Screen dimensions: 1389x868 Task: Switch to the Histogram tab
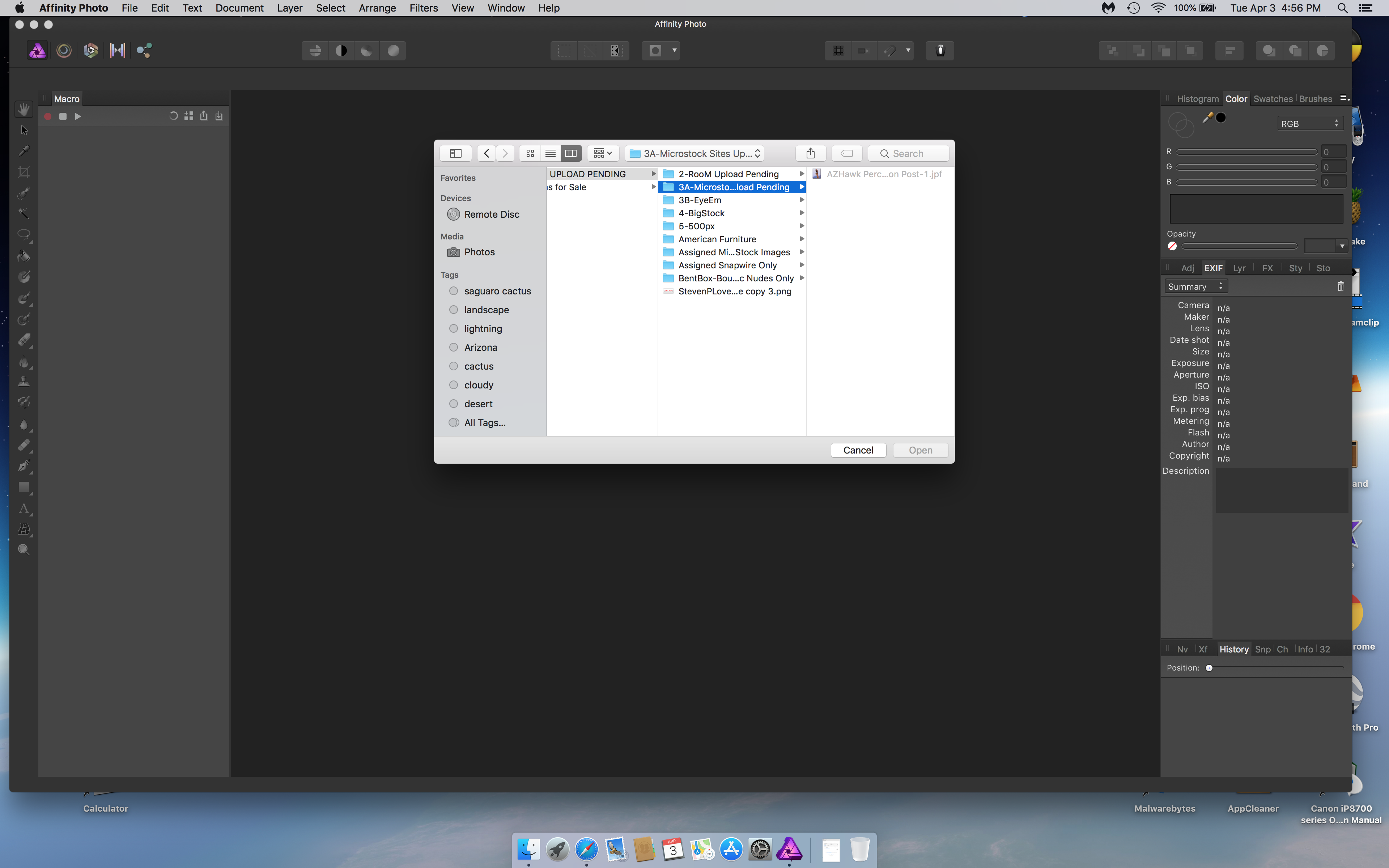1197,99
